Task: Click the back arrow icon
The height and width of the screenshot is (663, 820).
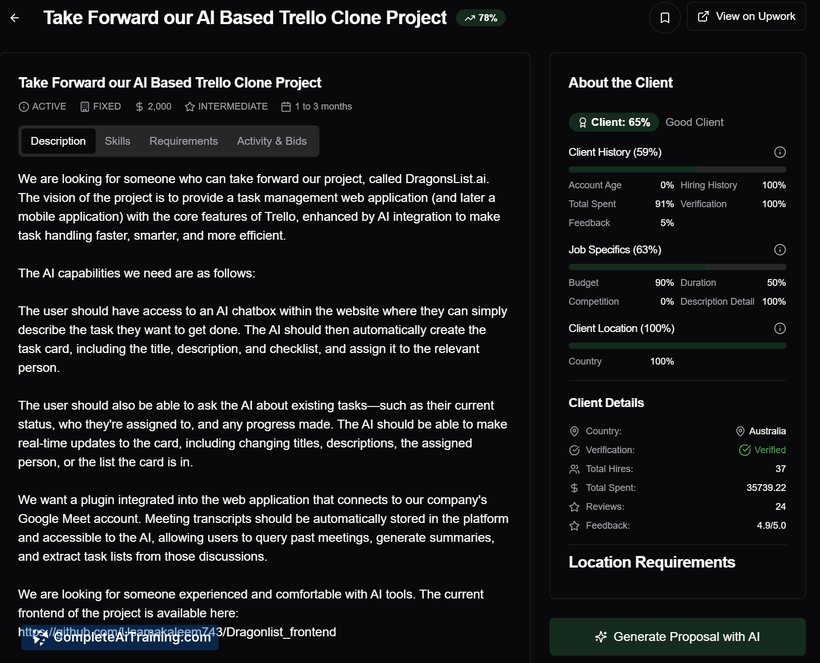Action: pyautogui.click(x=15, y=18)
